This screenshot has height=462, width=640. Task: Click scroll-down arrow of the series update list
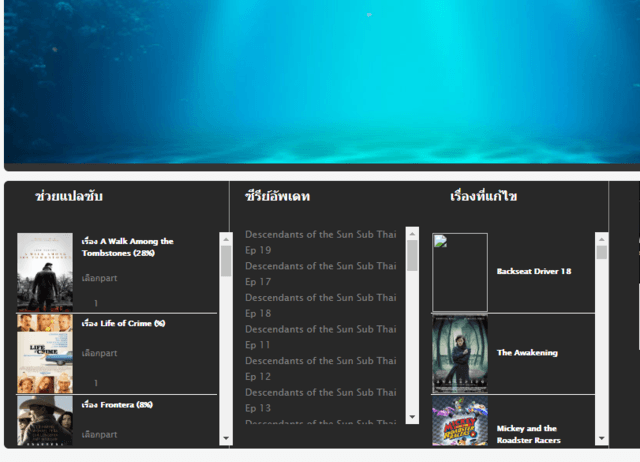click(412, 417)
